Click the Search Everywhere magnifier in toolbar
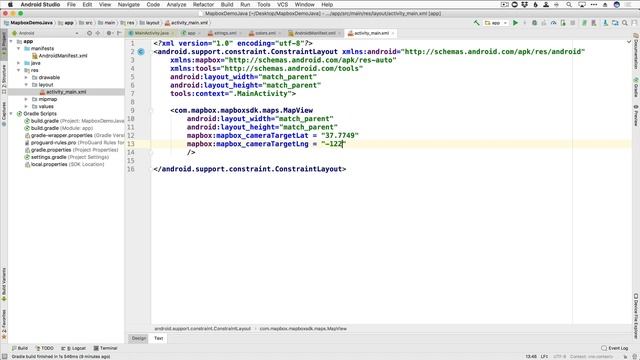The width and height of the screenshot is (640, 360). coord(625,23)
